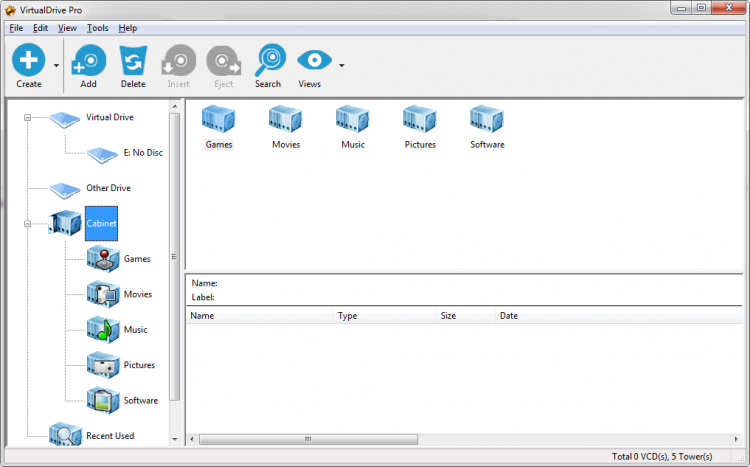This screenshot has height=467, width=750.
Task: Click tree panel scroll down arrow
Action: click(x=175, y=439)
